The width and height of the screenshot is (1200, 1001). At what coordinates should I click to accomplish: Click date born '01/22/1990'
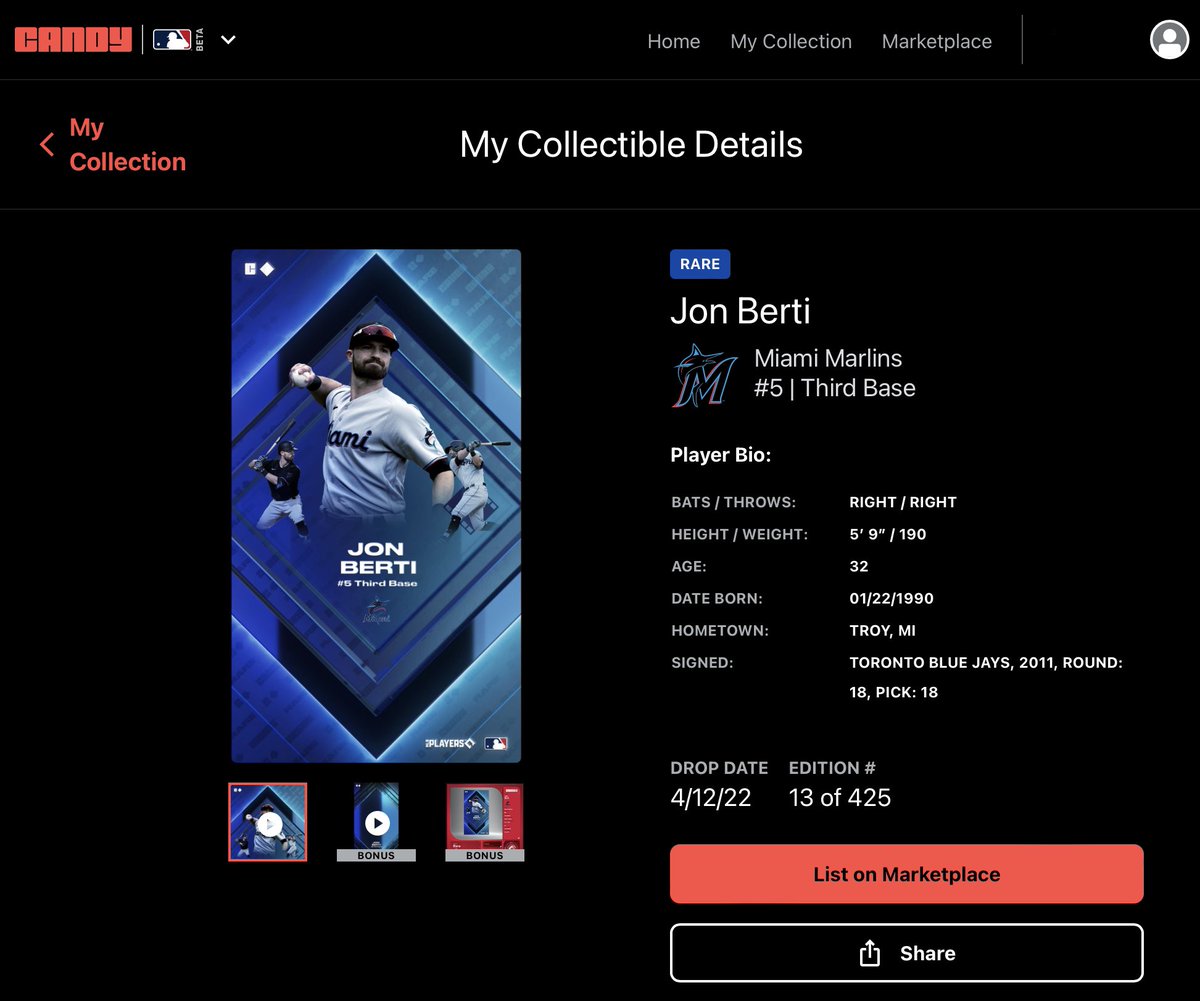[891, 598]
